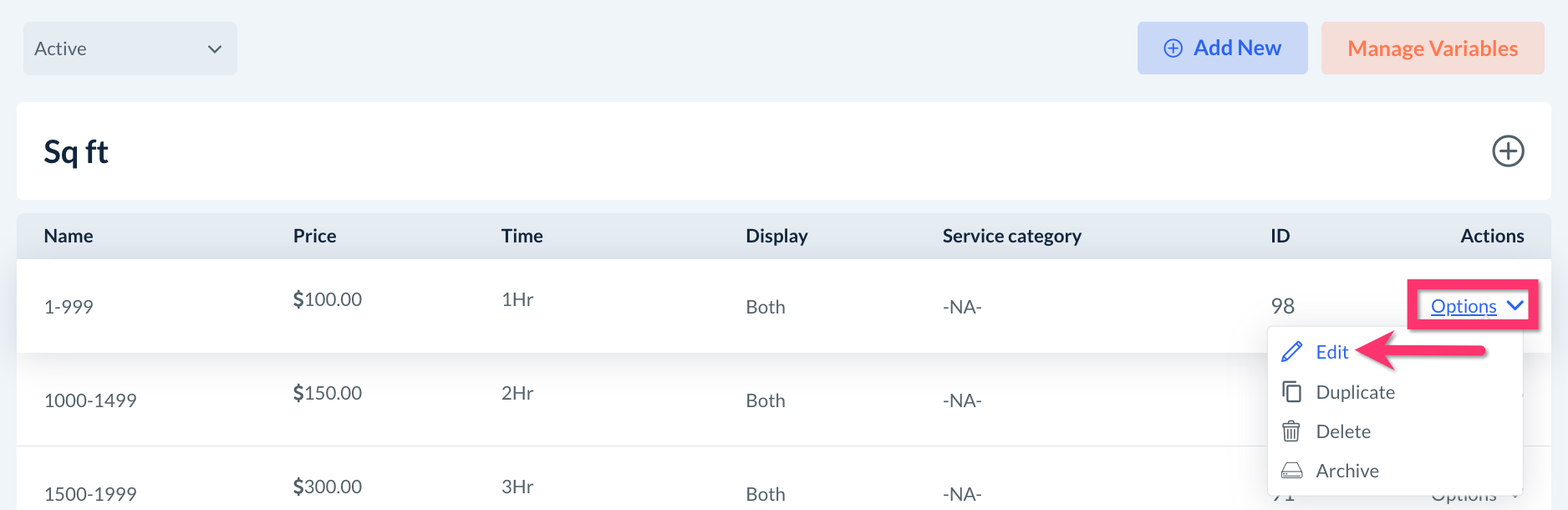
Task: Click the Duplicate copy icon
Action: [1291, 392]
